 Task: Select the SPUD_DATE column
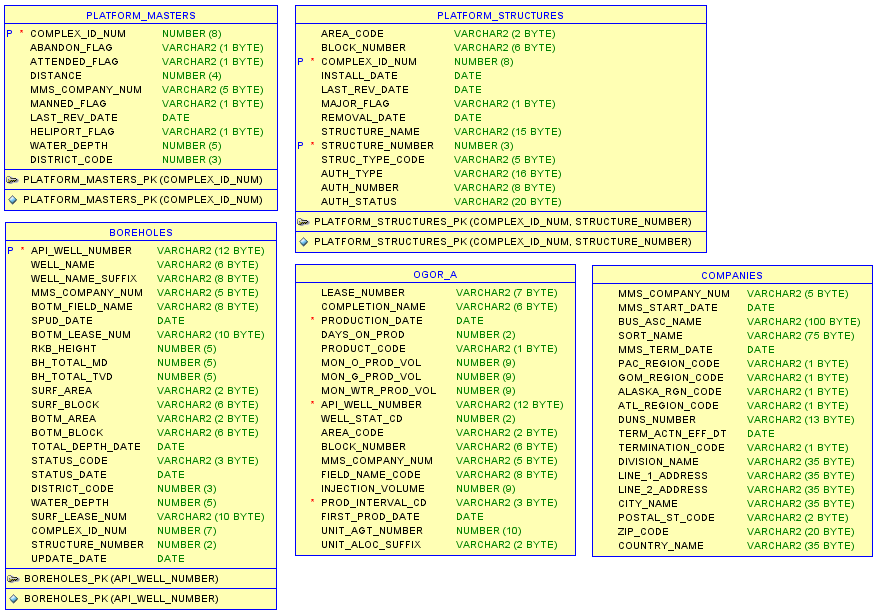(x=62, y=321)
